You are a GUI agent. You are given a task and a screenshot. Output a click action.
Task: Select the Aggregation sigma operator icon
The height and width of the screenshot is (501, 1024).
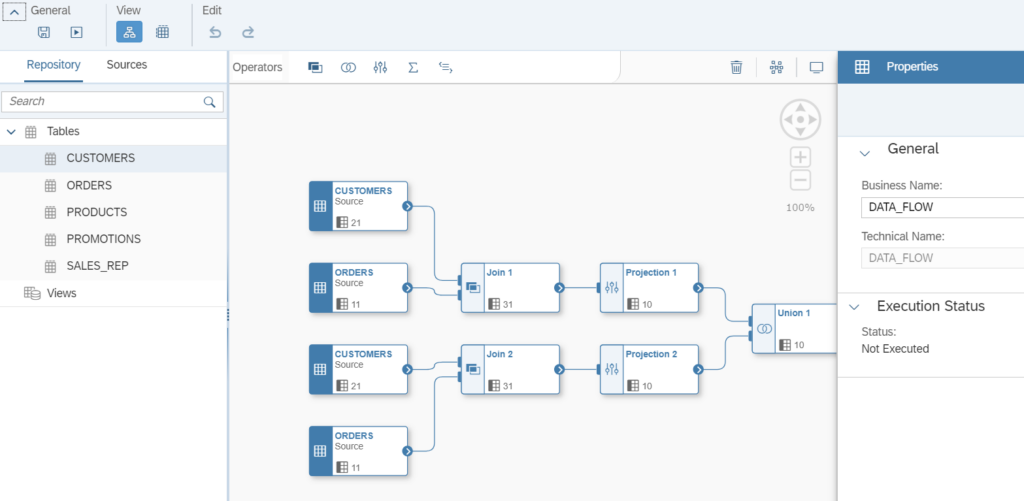(413, 68)
